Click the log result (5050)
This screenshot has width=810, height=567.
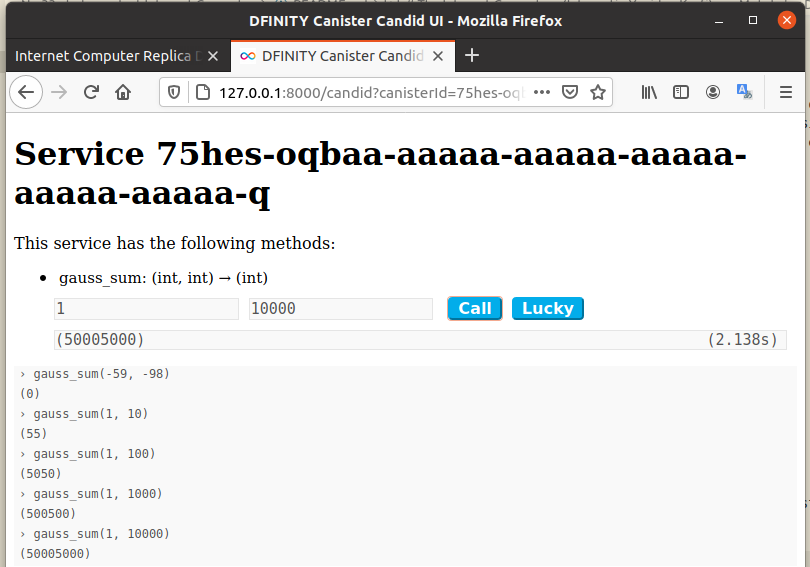click(x=41, y=474)
